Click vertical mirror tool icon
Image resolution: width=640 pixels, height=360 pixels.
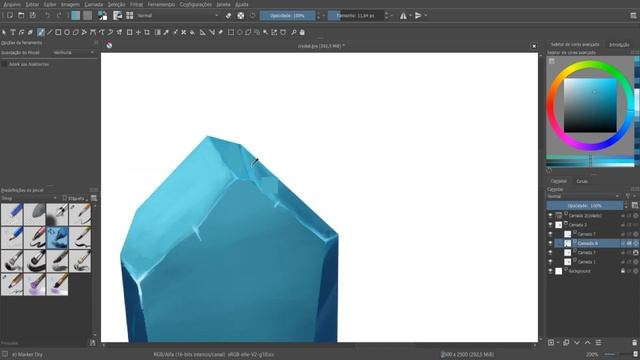tap(418, 16)
